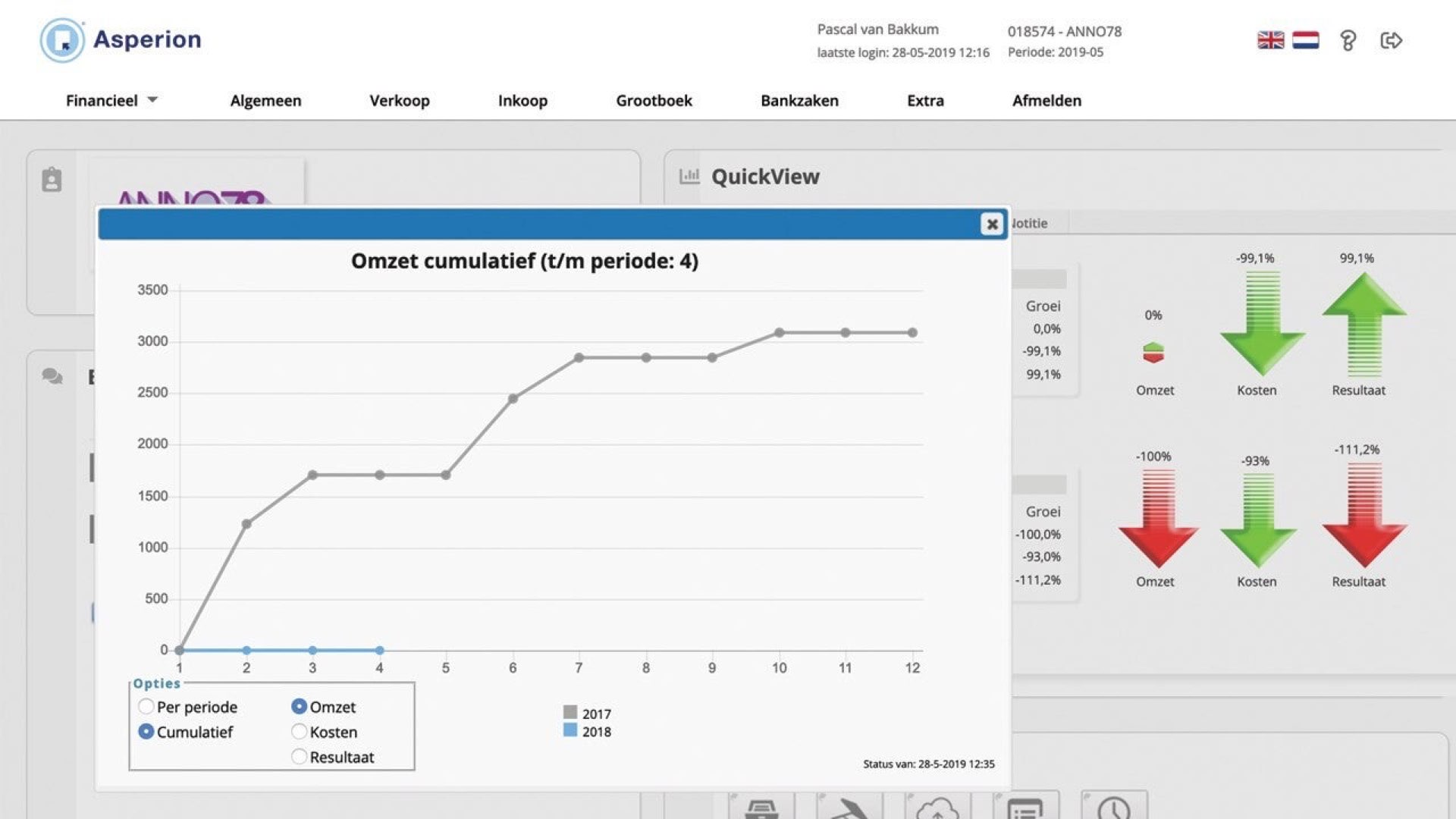Click the 2018 blue legend swatch
The width and height of the screenshot is (1456, 819).
570,731
